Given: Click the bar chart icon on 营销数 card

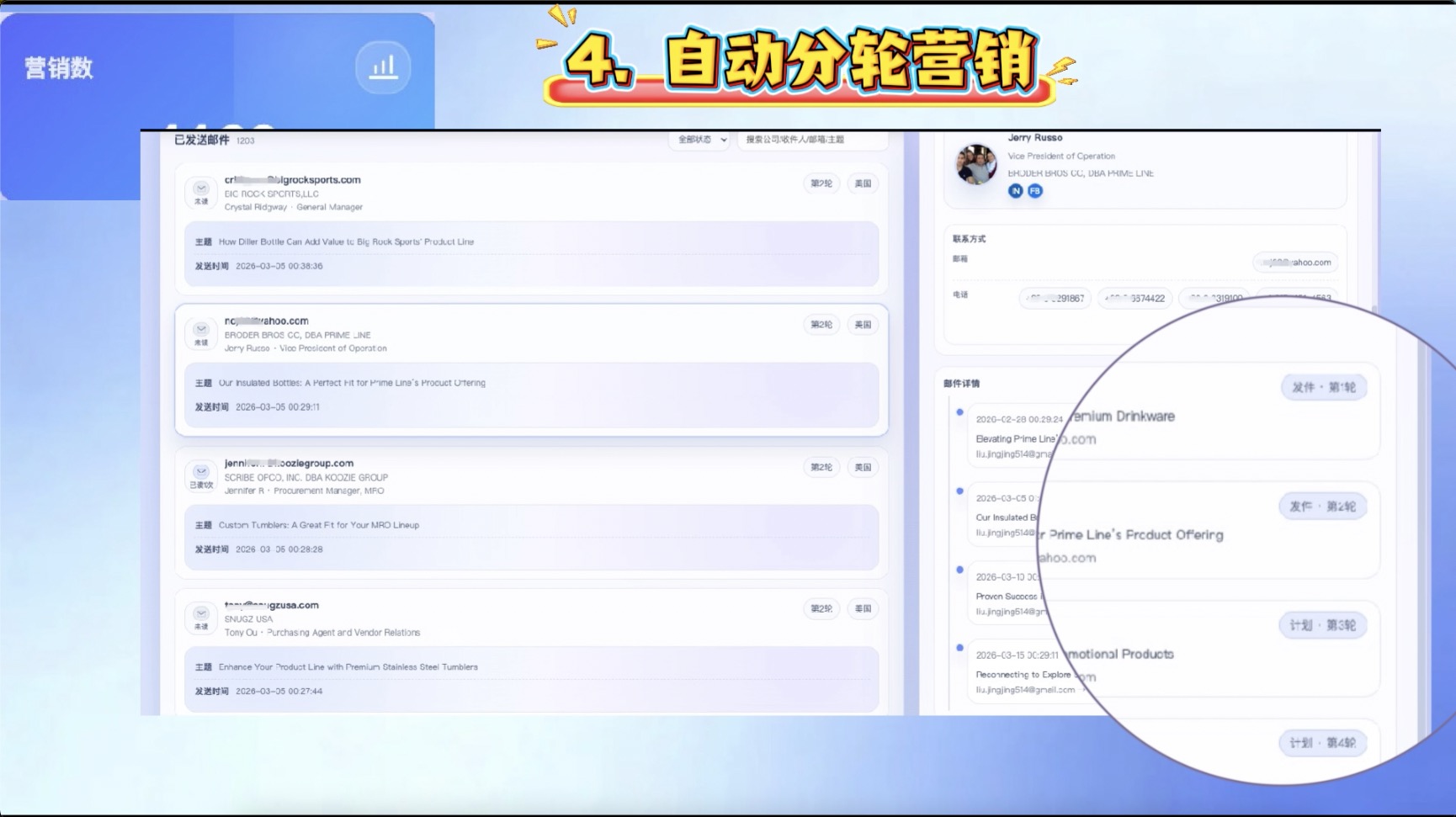Looking at the screenshot, I should click(x=383, y=67).
